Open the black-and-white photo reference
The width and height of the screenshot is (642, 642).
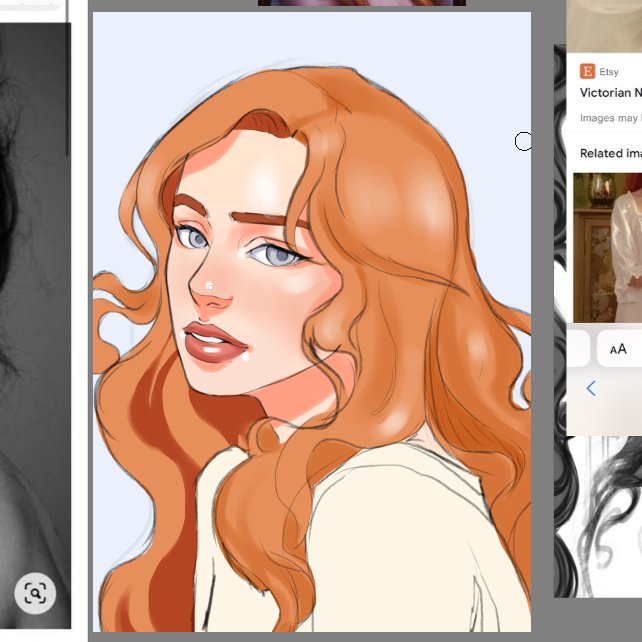pyautogui.click(x=35, y=326)
